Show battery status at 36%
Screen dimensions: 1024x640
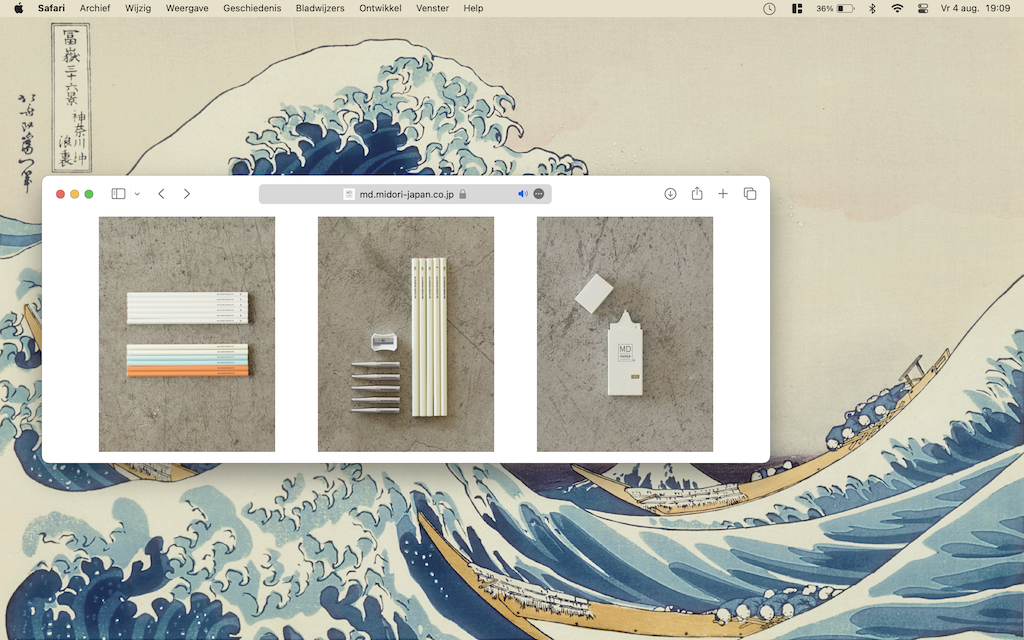pyautogui.click(x=835, y=8)
